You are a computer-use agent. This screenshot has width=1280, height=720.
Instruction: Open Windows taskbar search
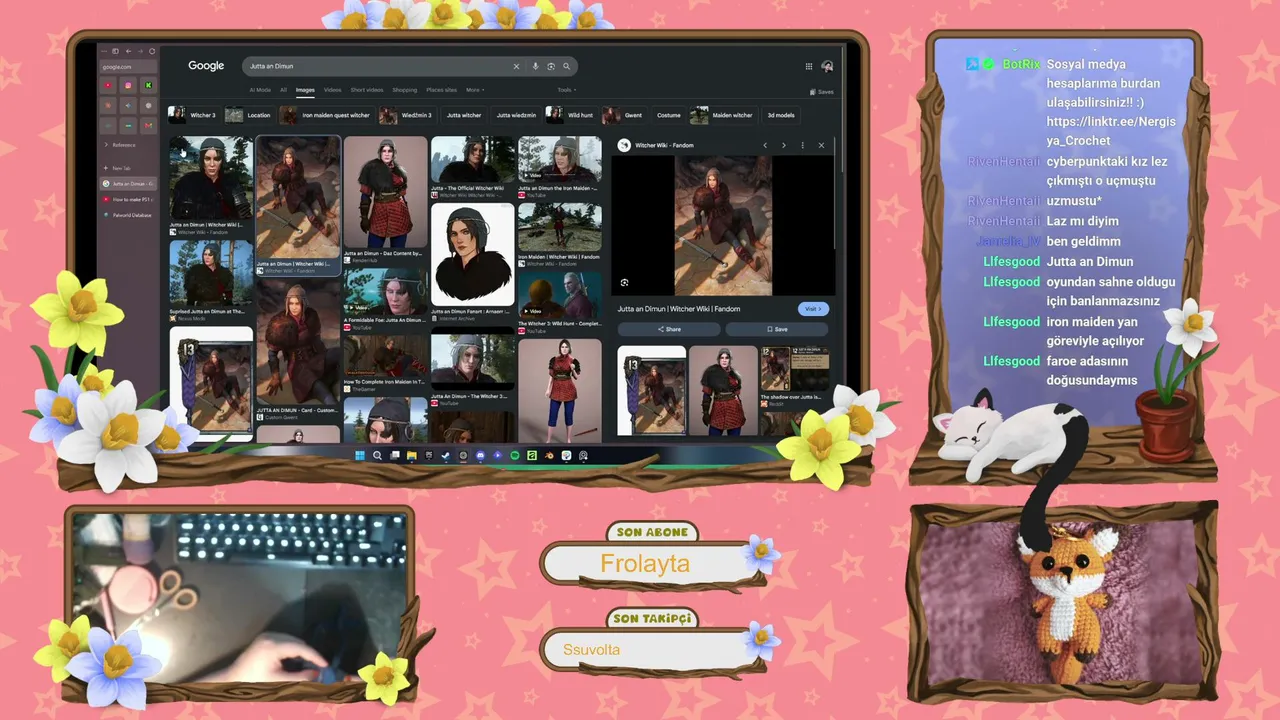[x=377, y=456]
